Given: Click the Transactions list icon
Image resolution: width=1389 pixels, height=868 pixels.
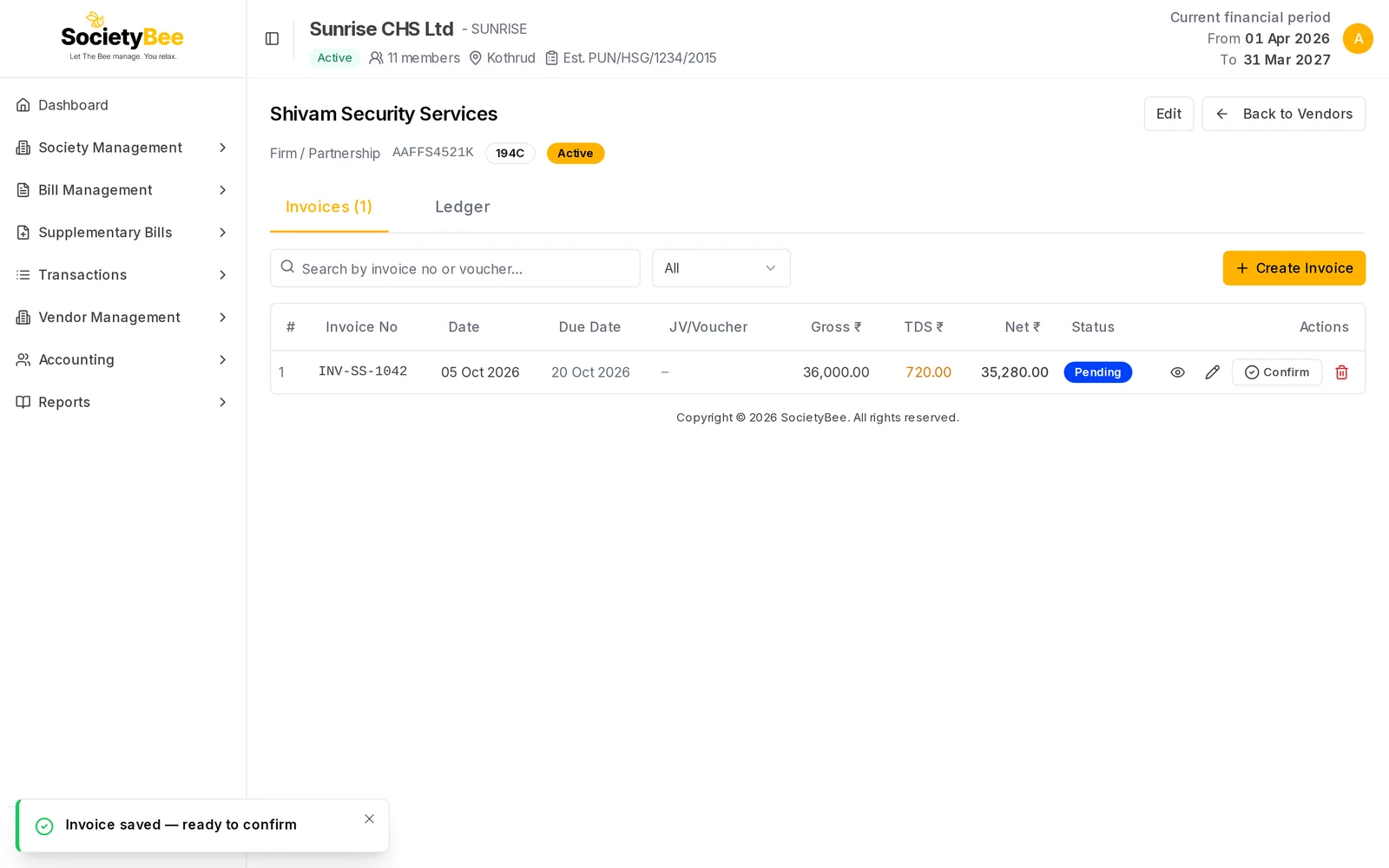Looking at the screenshot, I should (23, 275).
